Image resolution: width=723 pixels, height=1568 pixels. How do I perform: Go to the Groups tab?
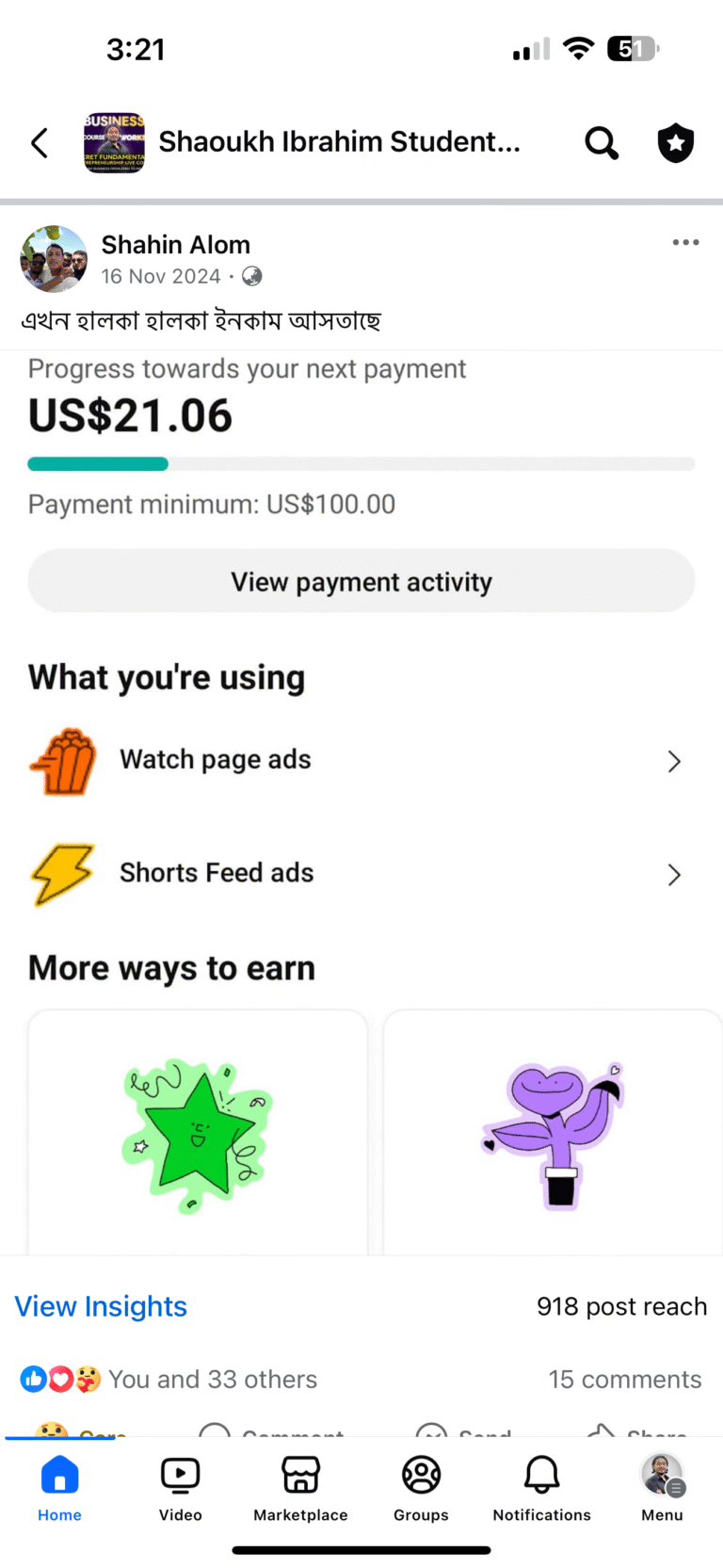click(x=421, y=1488)
